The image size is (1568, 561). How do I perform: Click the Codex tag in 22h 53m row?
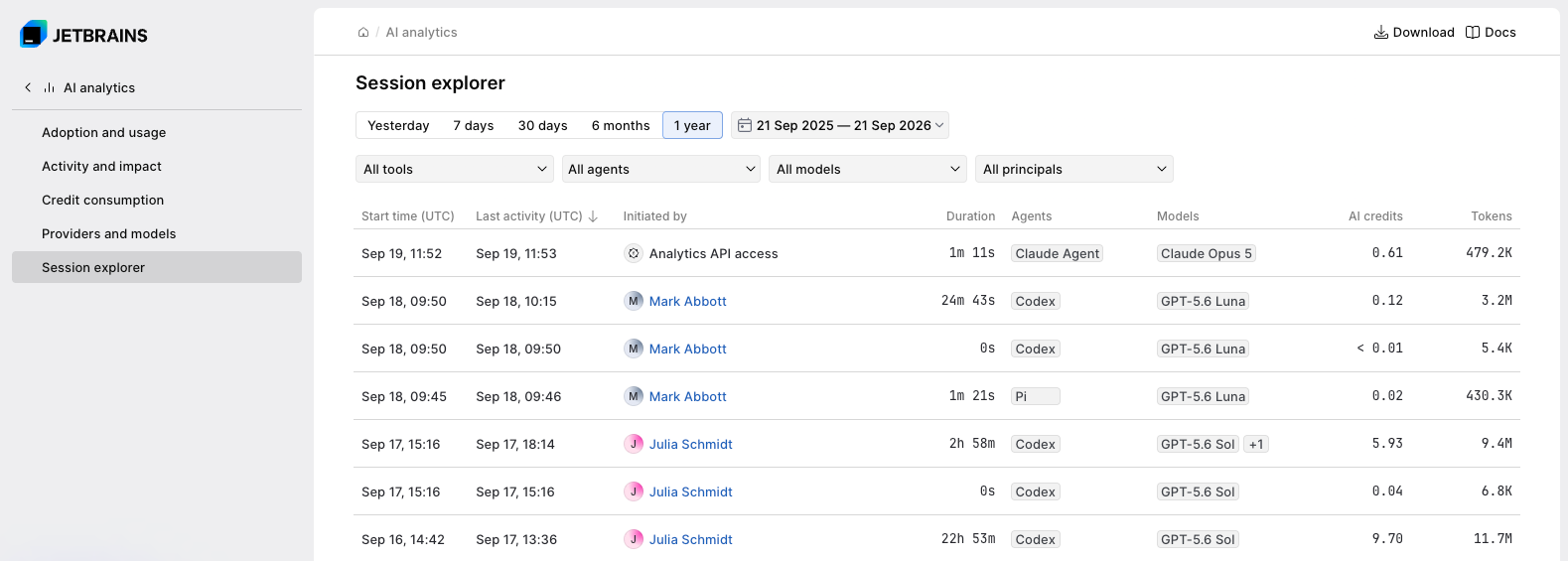click(1035, 539)
